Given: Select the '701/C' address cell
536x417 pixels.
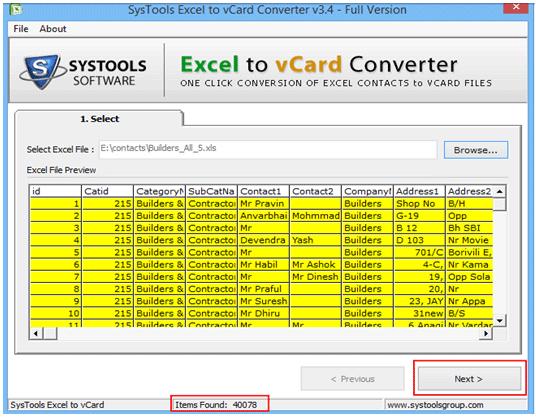Looking at the screenshot, I should pos(419,253).
